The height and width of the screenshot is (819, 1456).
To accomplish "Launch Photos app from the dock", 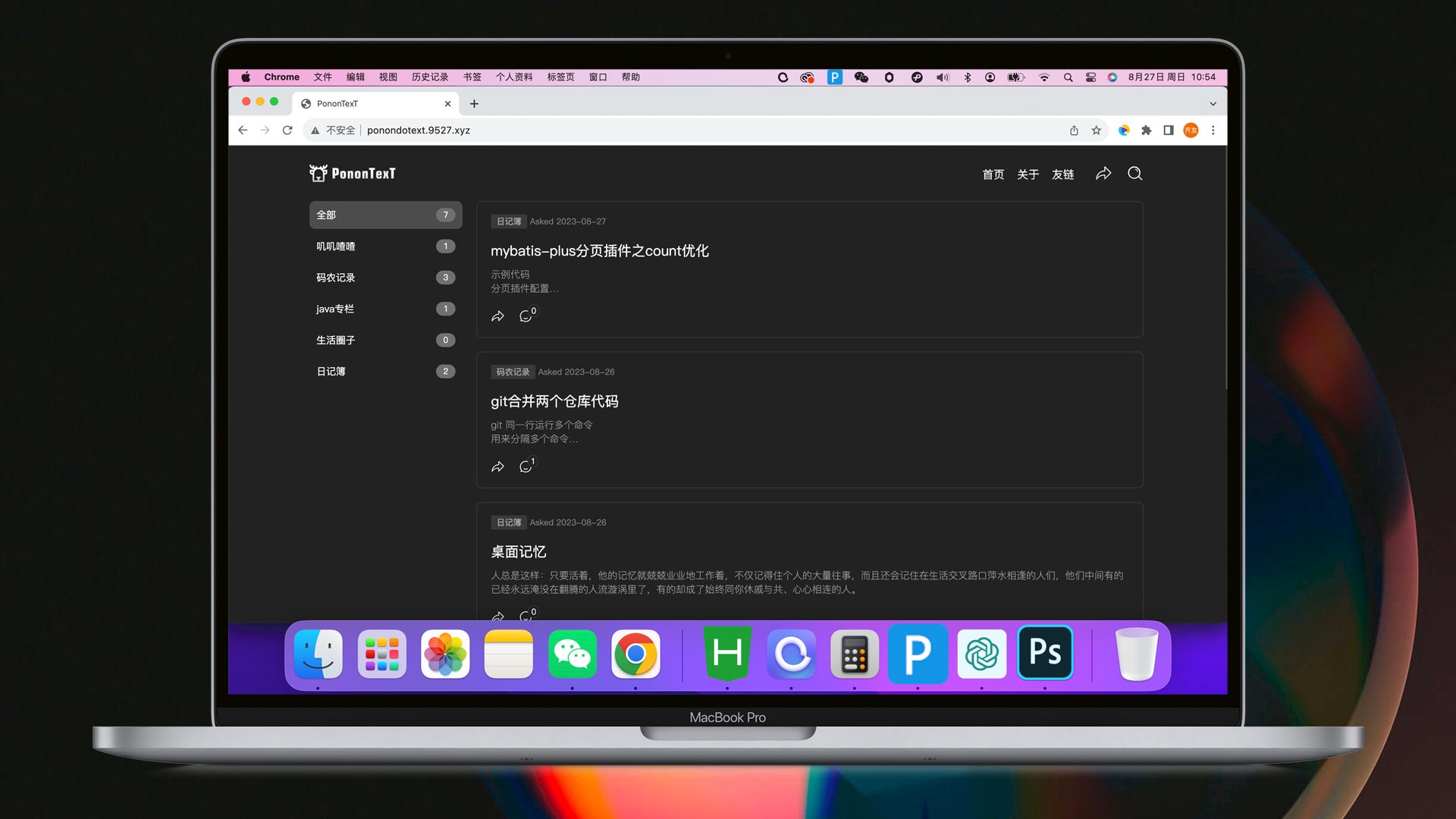I will point(445,654).
